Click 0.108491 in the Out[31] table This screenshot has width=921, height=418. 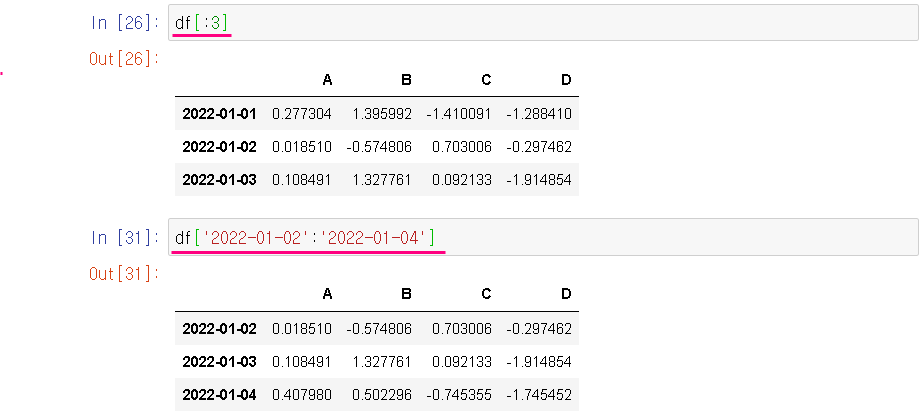point(302,362)
